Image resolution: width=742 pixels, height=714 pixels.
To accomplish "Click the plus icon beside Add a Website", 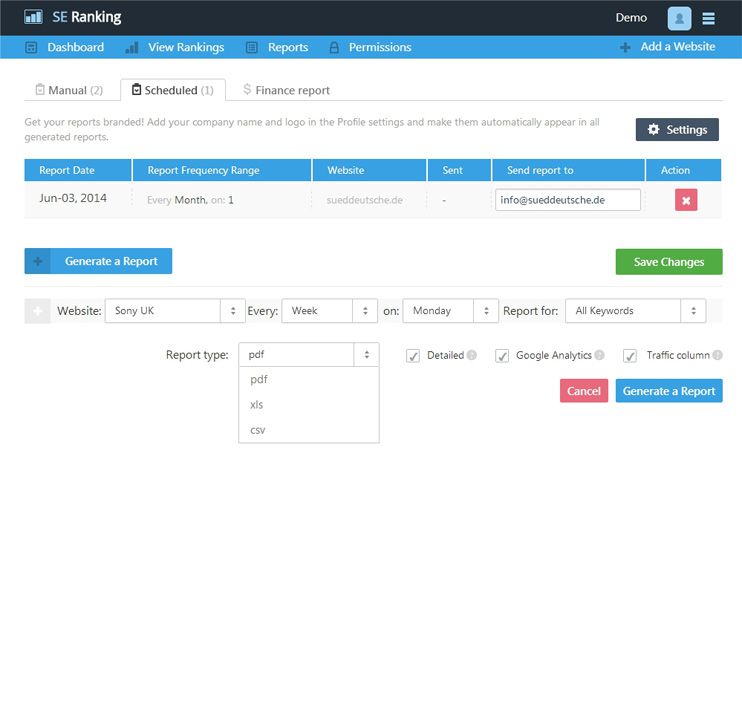I will [x=625, y=47].
